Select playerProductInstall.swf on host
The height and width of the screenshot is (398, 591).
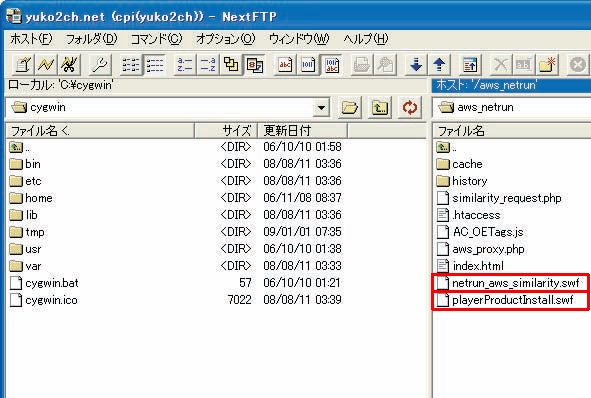point(505,300)
